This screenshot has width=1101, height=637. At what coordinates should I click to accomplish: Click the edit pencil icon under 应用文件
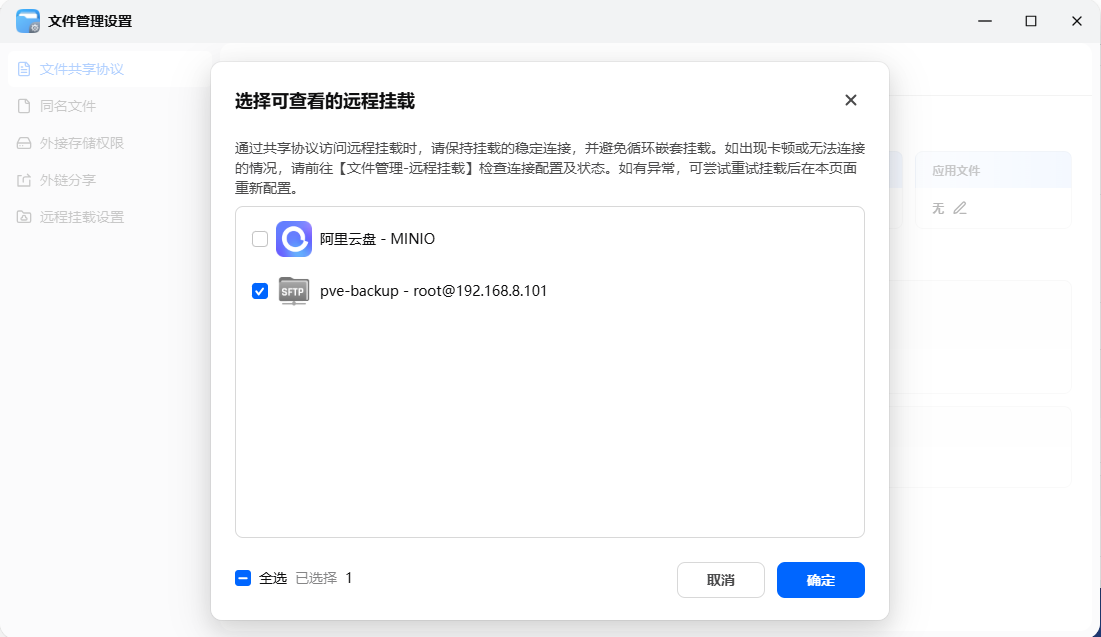960,208
